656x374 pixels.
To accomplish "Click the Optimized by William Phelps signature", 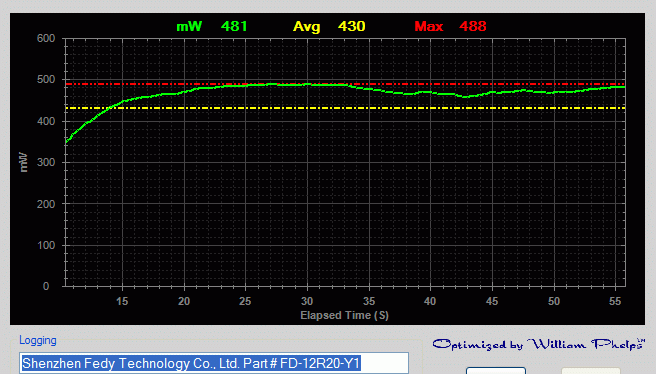I will (538, 344).
